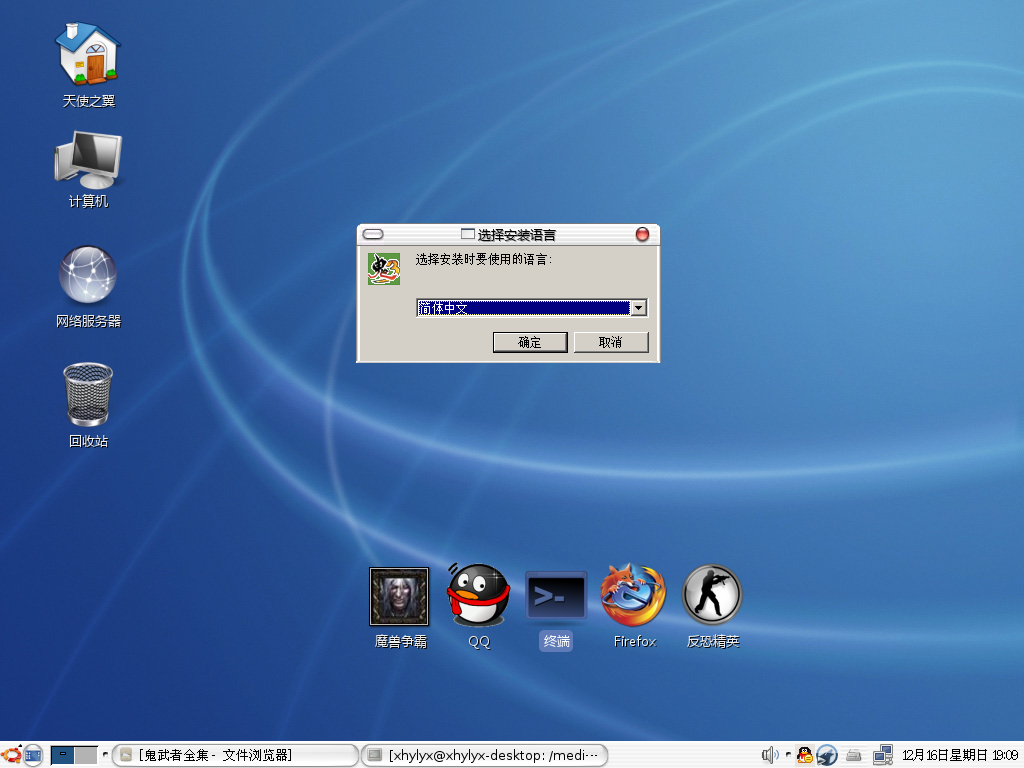Click the 确定 button
The image size is (1024, 768).
[530, 342]
